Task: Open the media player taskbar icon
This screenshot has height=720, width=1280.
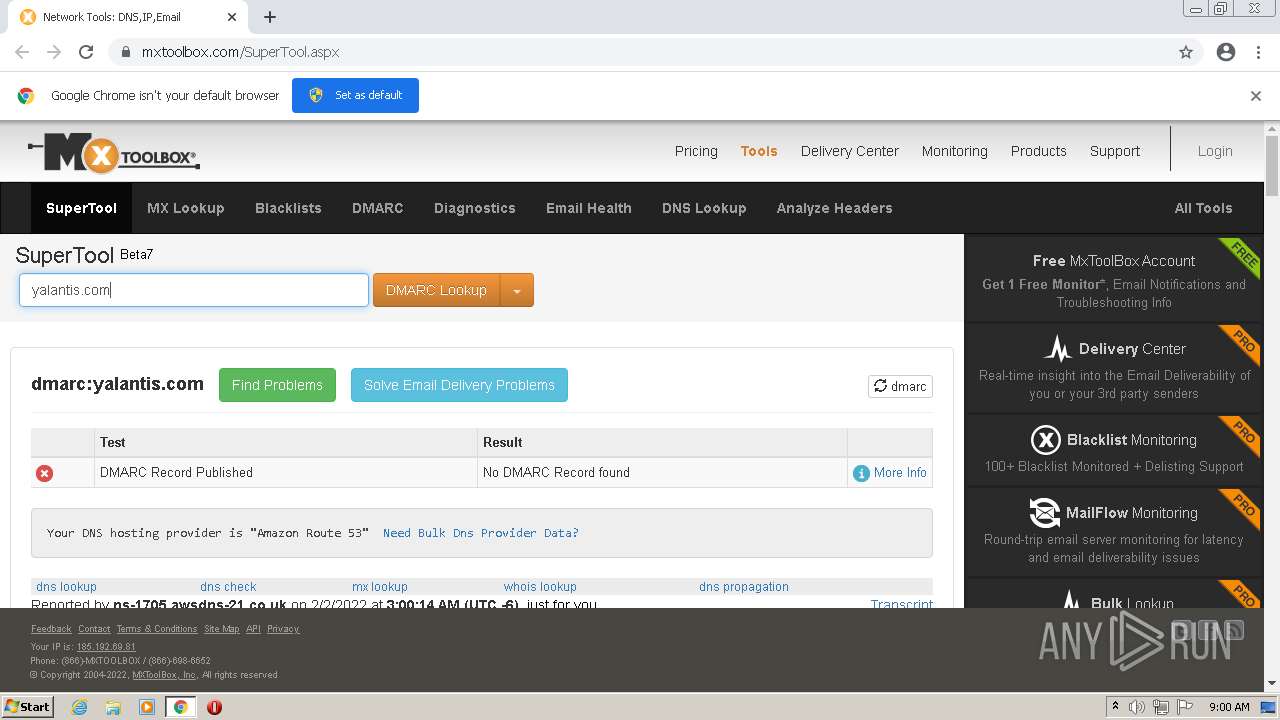Action: (x=147, y=707)
